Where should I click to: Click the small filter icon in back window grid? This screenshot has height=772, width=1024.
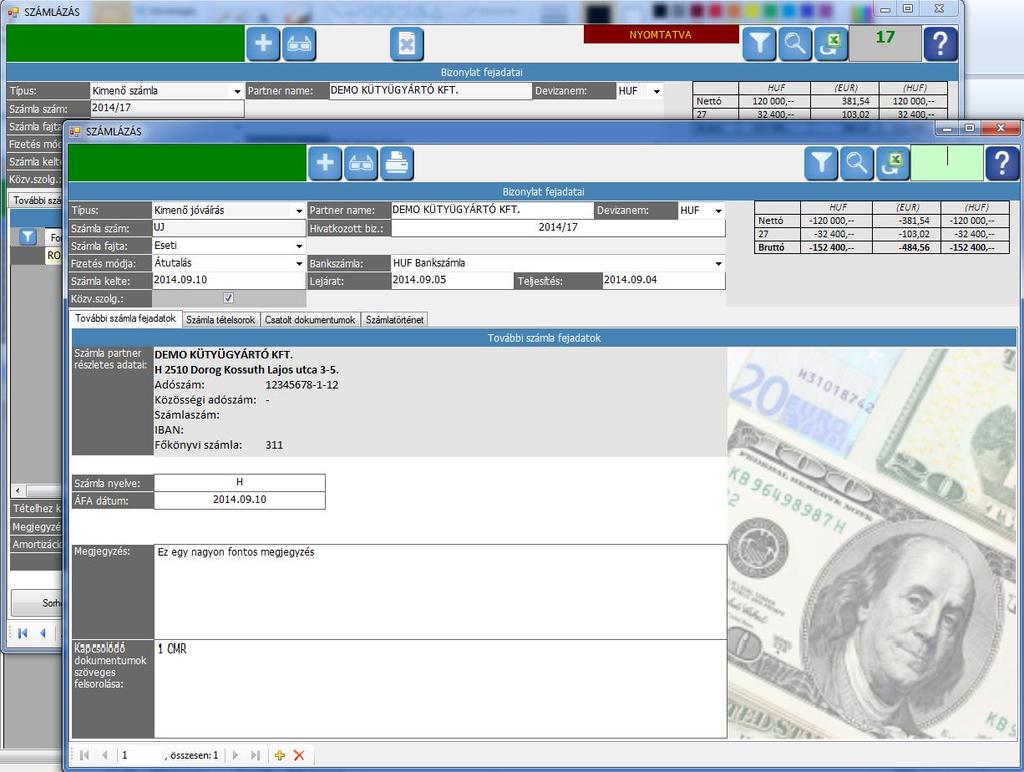27,236
